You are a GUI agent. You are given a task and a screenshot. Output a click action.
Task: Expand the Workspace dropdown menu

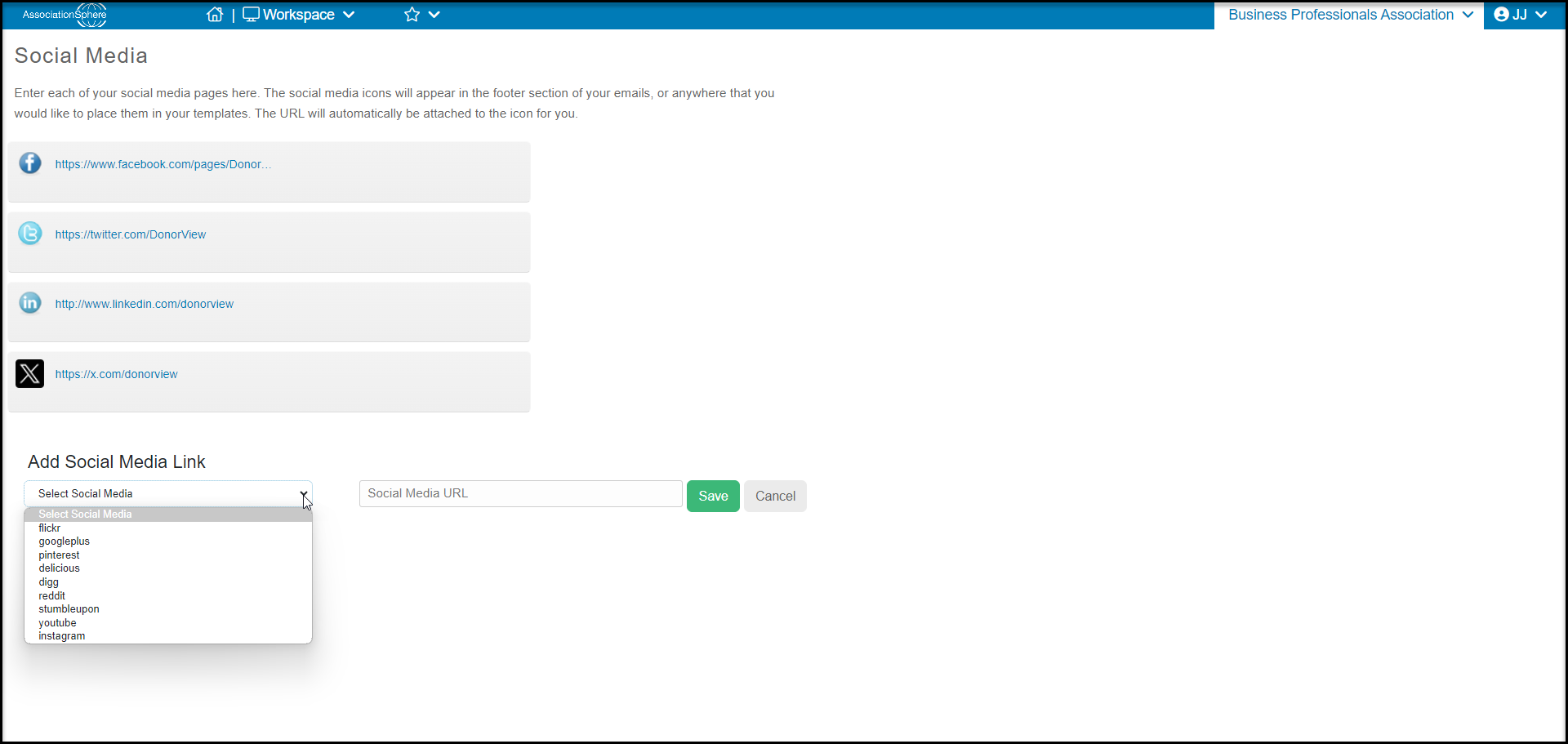click(x=299, y=15)
